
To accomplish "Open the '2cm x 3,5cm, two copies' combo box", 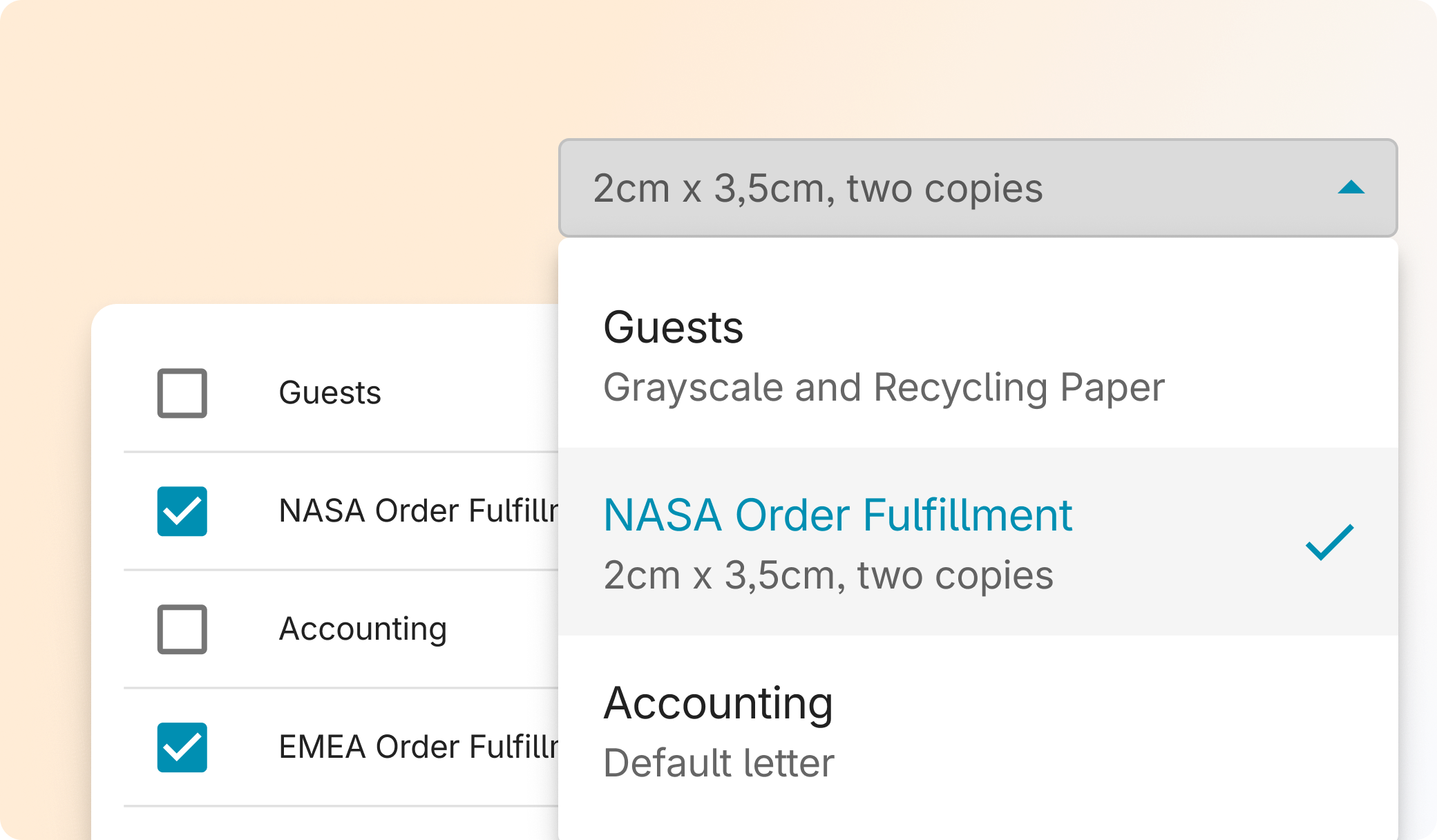I will pos(978,188).
